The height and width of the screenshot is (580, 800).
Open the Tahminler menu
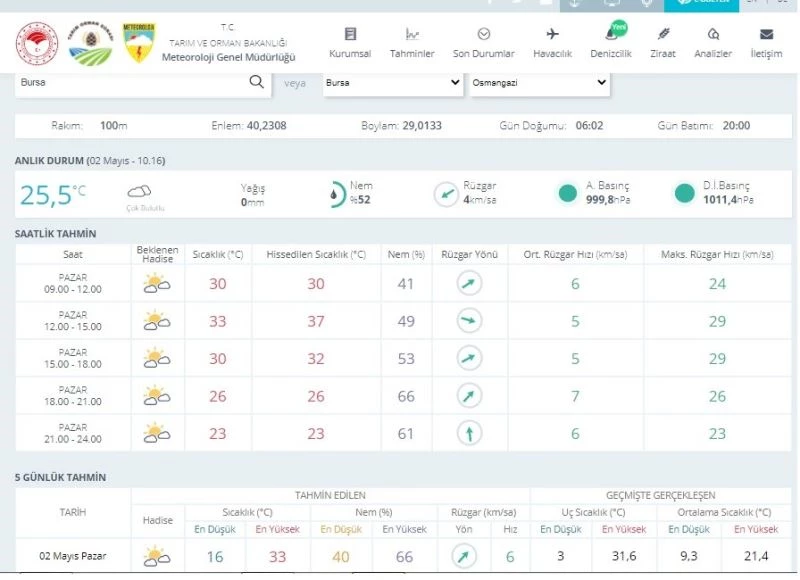[x=412, y=42]
